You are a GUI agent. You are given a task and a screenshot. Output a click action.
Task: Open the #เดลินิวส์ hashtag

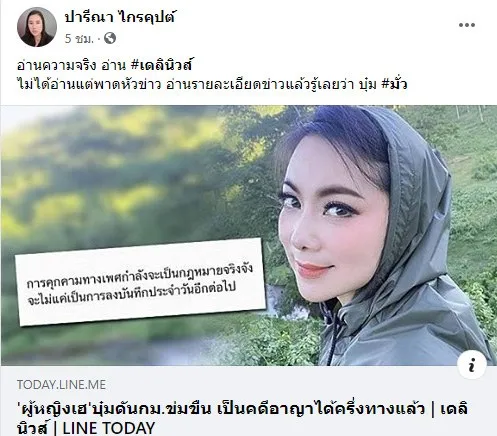point(161,65)
